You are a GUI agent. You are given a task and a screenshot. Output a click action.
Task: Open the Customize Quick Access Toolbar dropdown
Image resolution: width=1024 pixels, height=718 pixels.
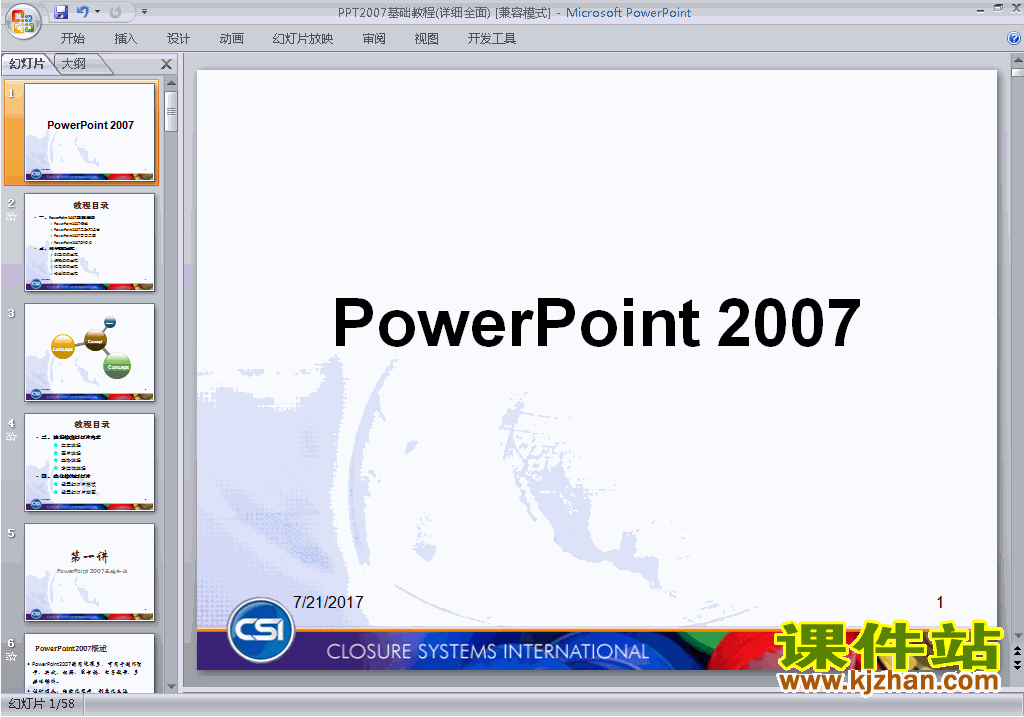coord(144,12)
